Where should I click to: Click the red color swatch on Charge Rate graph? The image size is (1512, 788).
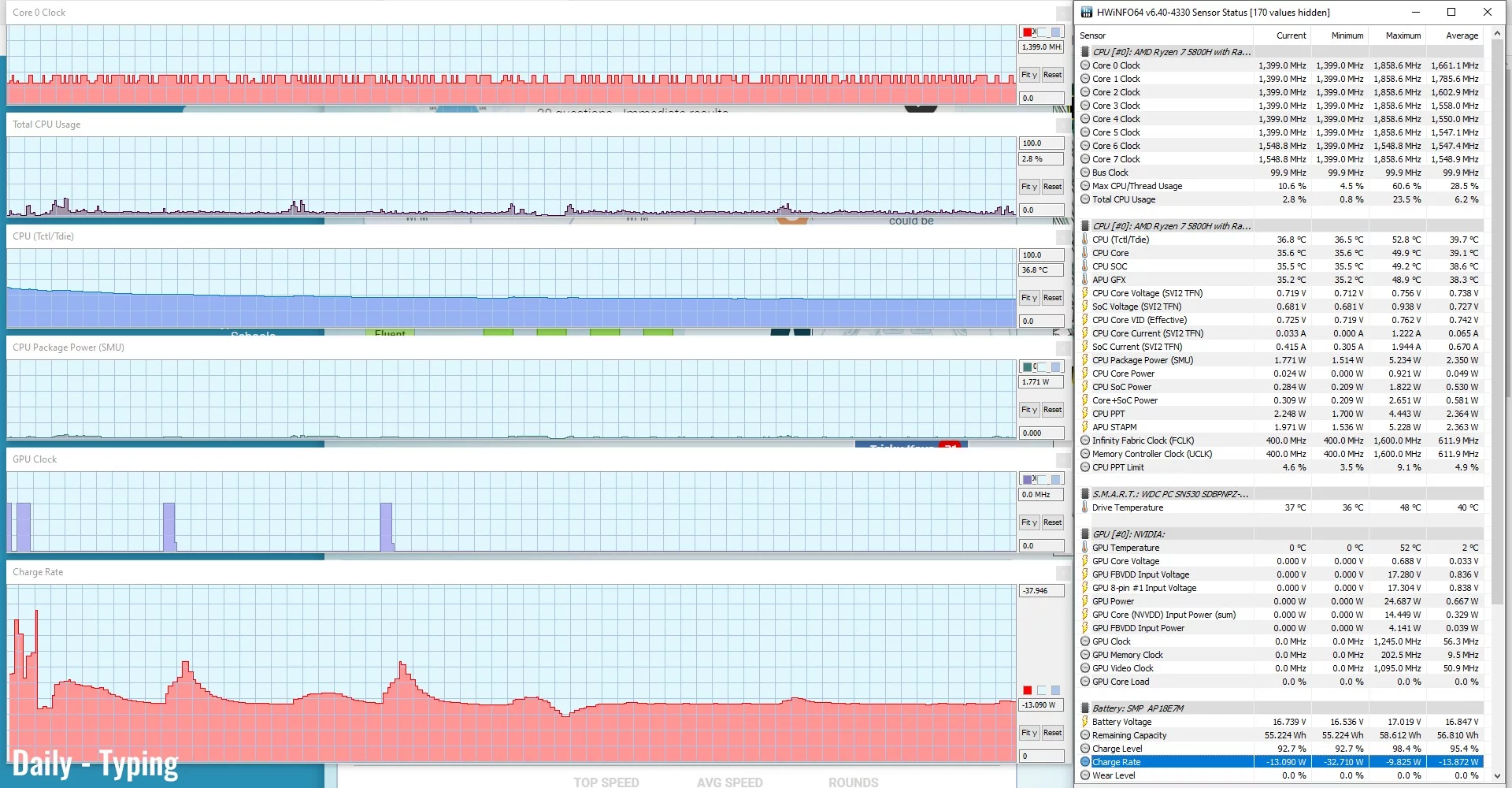1027,690
